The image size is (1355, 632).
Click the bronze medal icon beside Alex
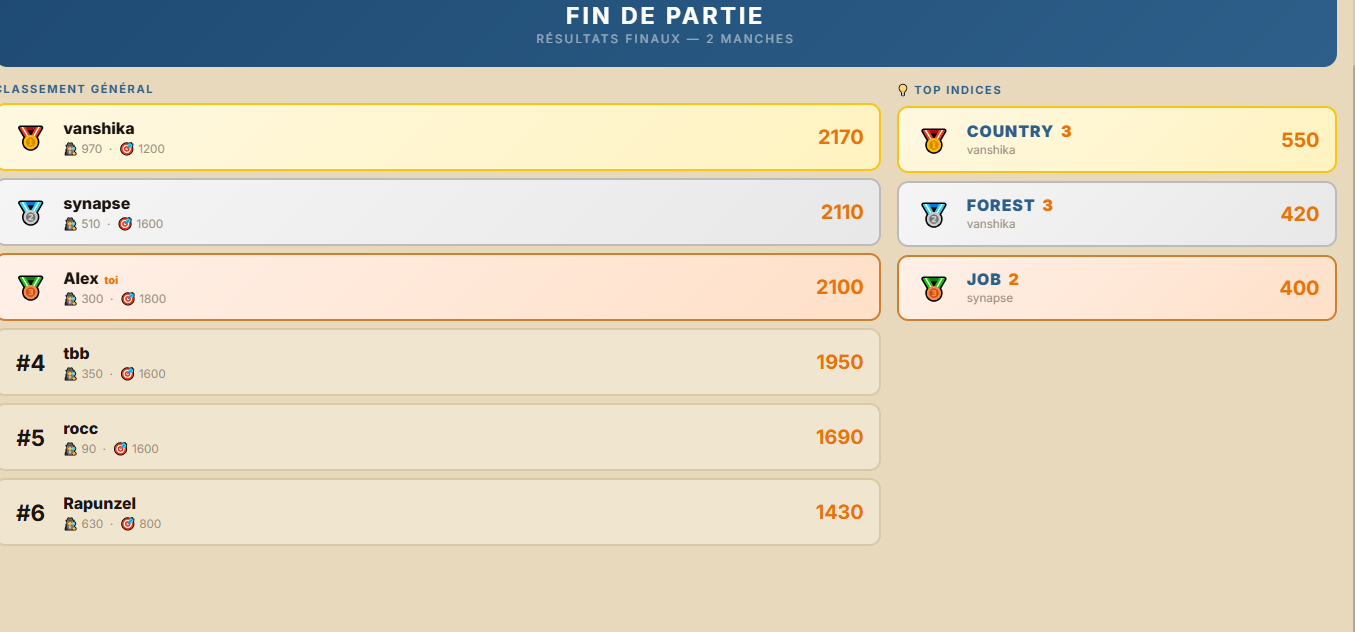click(30, 288)
